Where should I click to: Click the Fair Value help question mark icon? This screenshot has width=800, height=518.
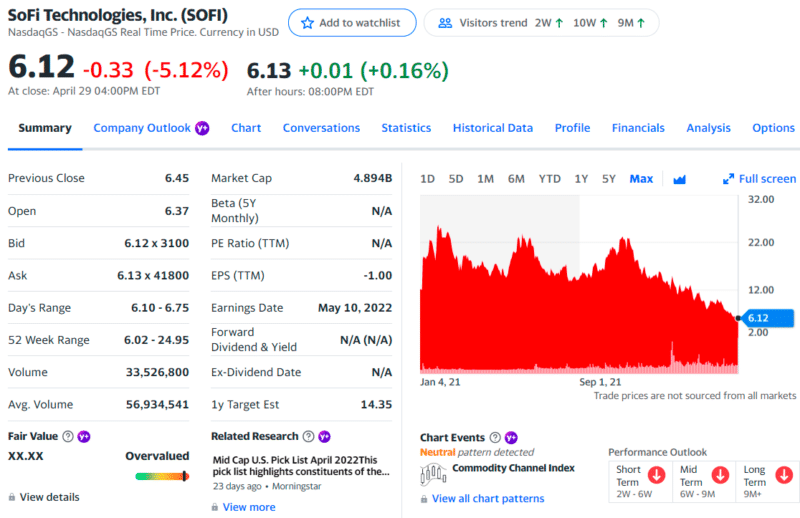(68, 436)
